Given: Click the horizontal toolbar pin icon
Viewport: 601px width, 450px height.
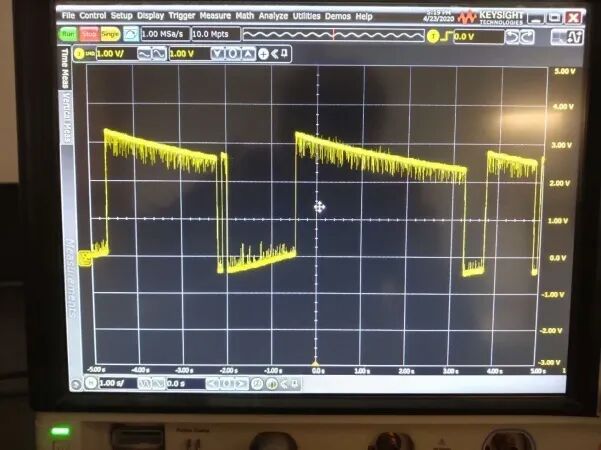Looking at the screenshot, I should tap(295, 383).
